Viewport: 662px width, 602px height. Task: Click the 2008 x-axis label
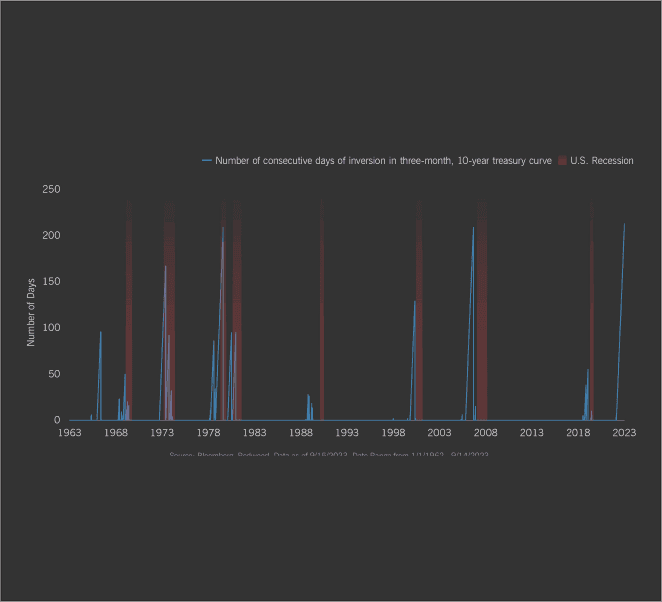[x=486, y=433]
